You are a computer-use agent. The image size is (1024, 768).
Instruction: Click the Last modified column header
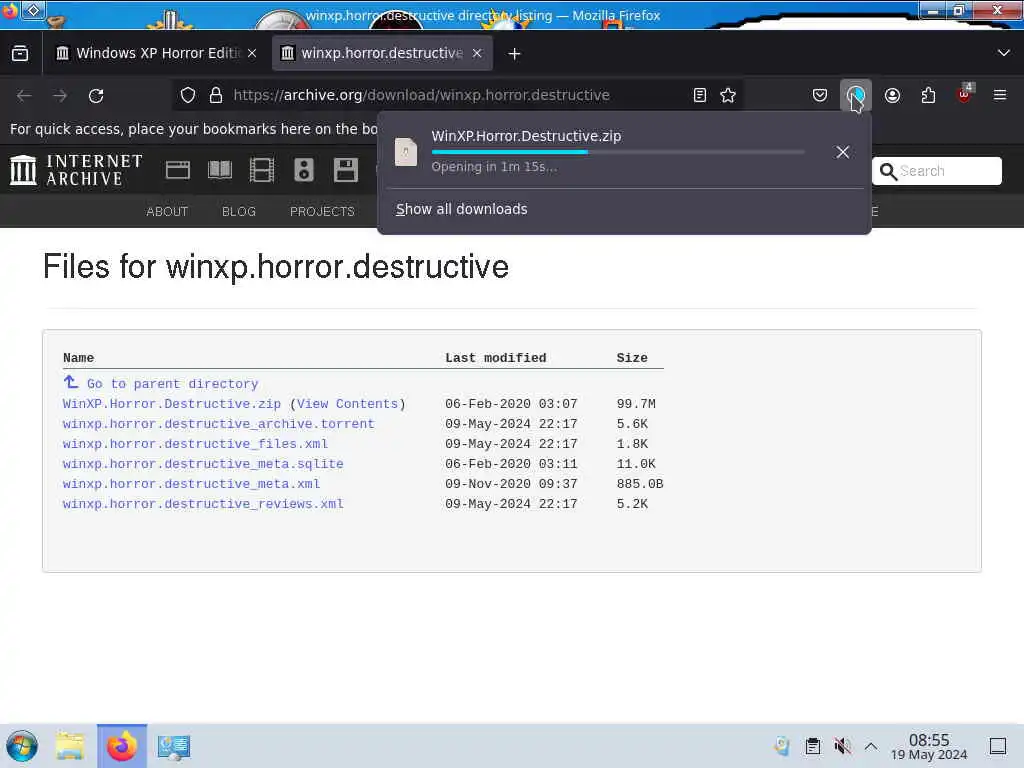point(496,358)
